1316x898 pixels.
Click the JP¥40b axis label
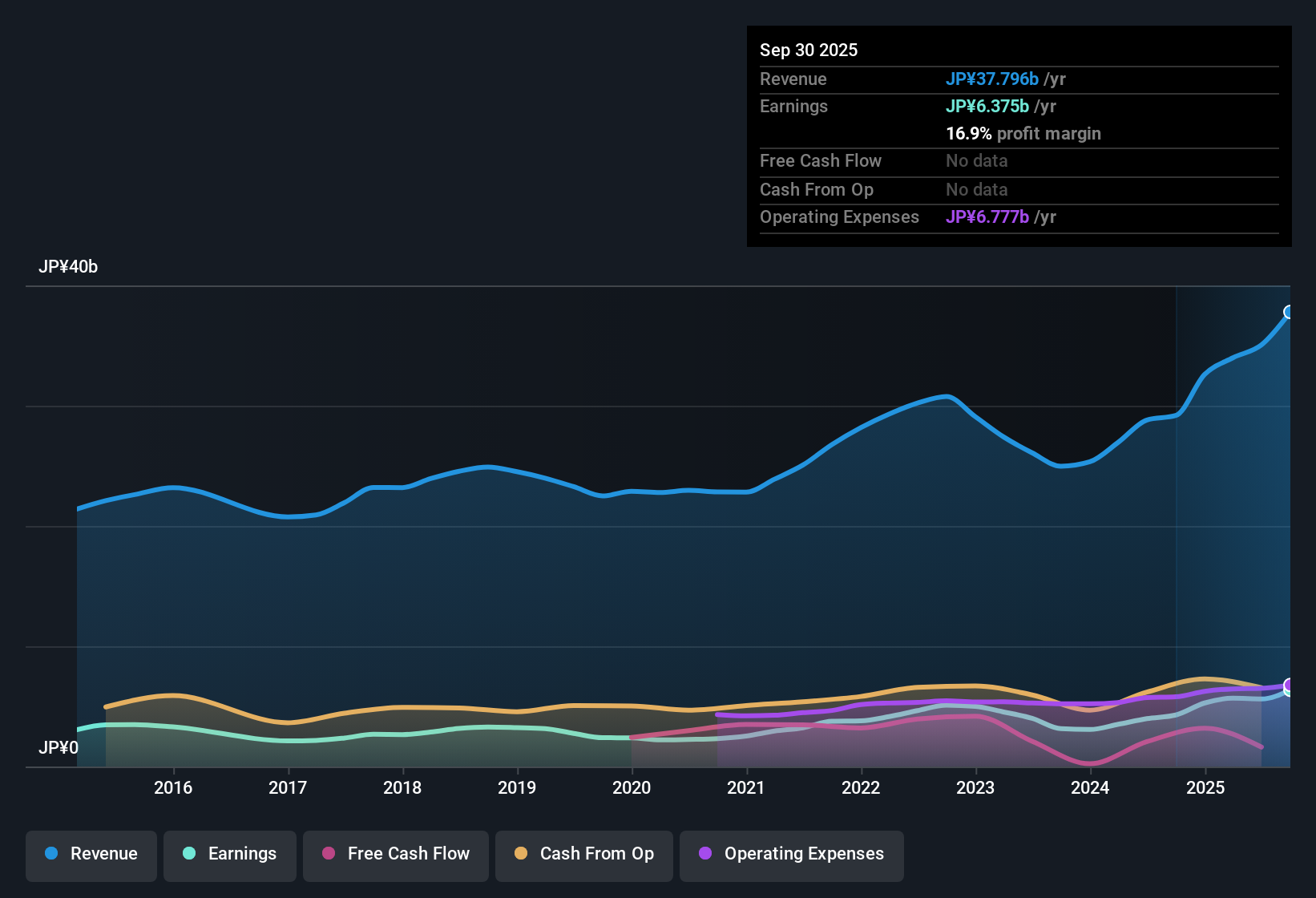pos(68,266)
